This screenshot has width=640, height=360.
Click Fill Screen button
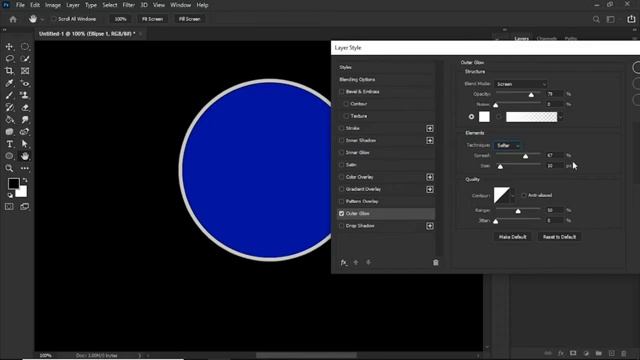coord(189,19)
